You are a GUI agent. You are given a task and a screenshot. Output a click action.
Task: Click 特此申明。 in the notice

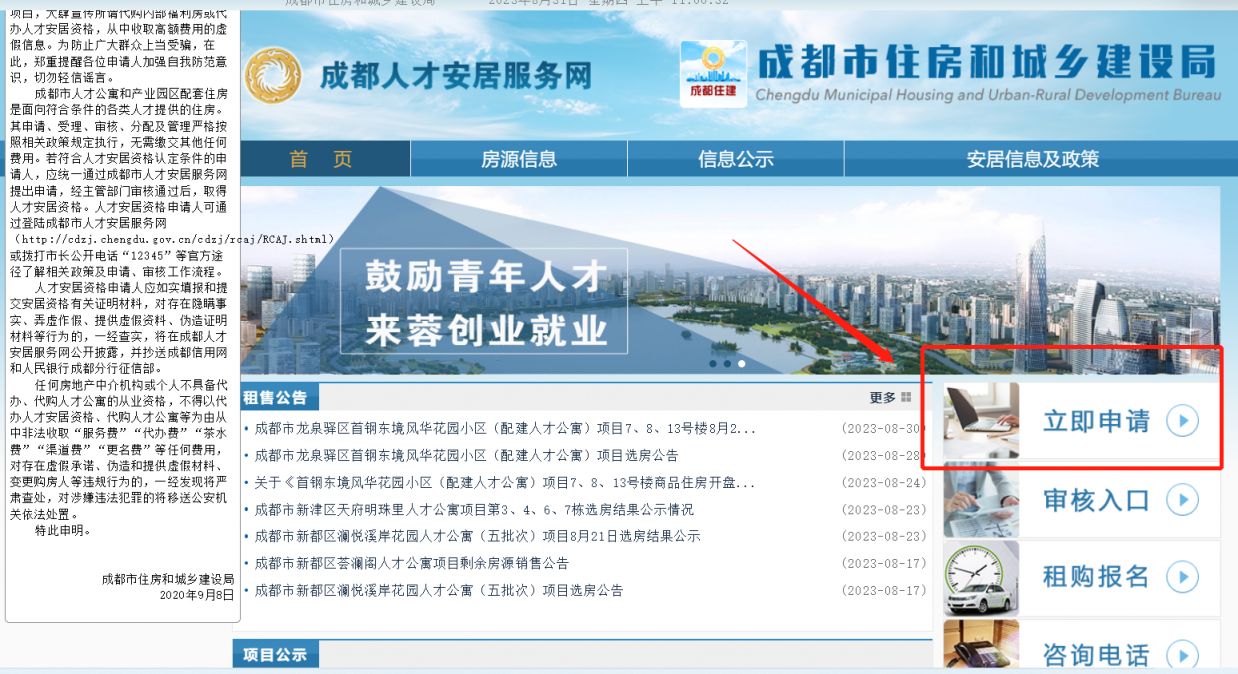click(x=63, y=530)
